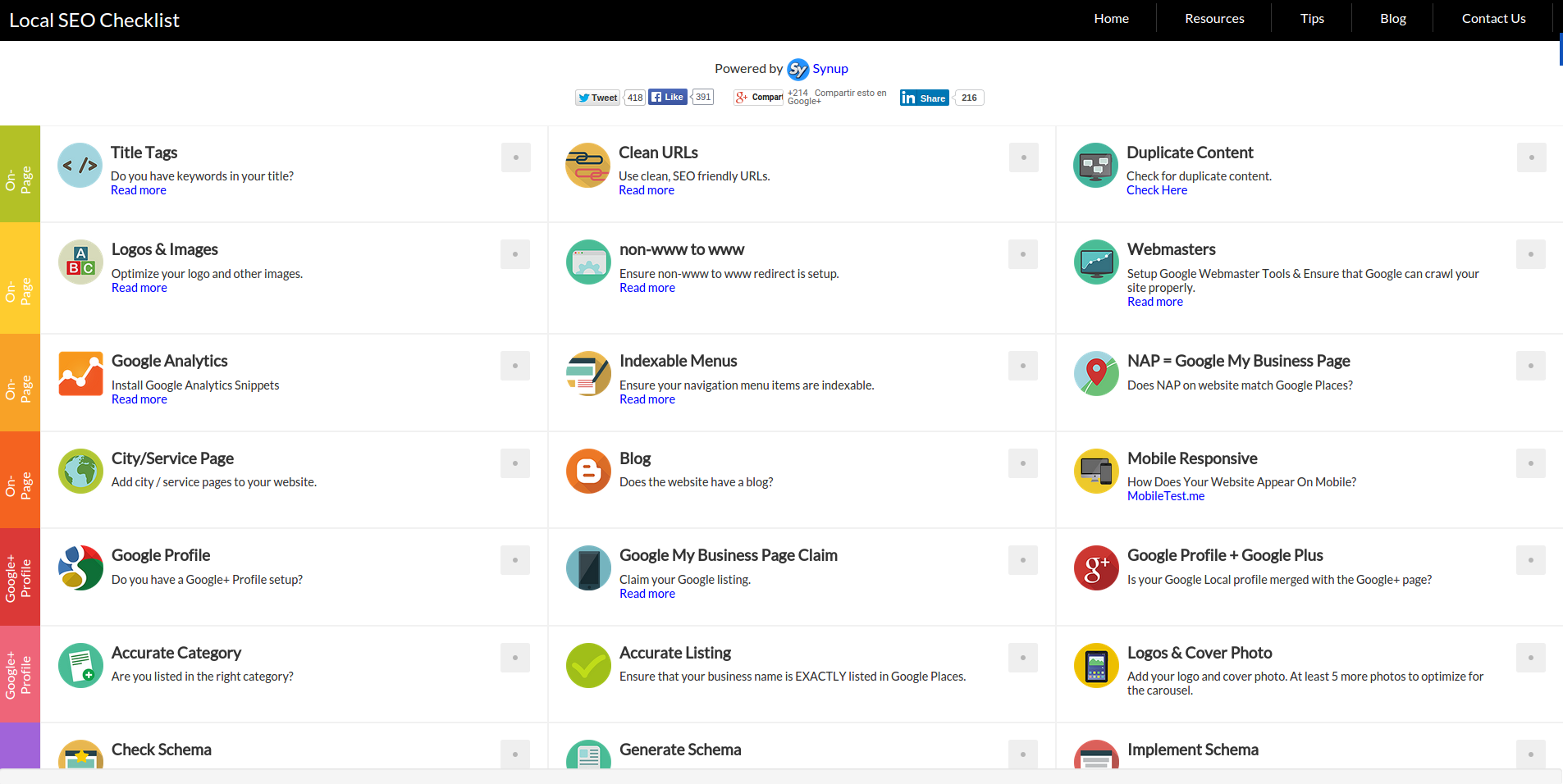This screenshot has height=784, width=1563.
Task: Click the LinkedIn Share button
Action: (925, 98)
